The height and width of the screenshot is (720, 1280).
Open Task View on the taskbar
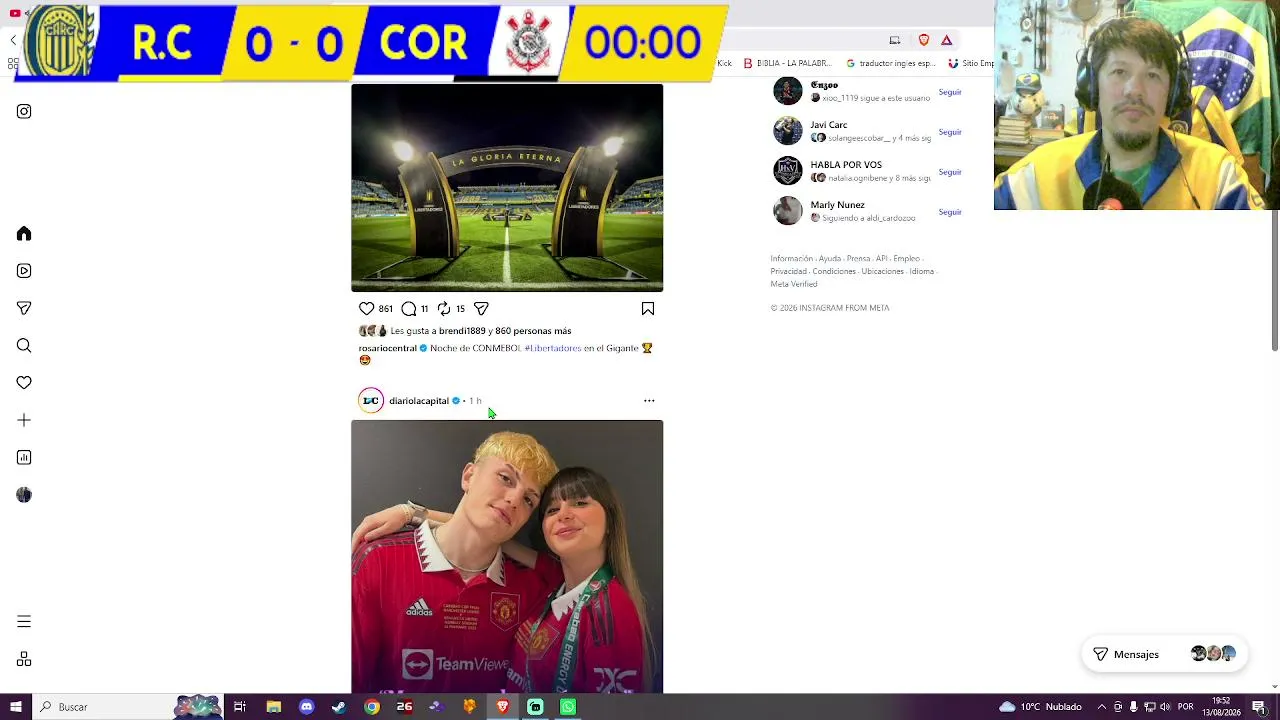[240, 707]
